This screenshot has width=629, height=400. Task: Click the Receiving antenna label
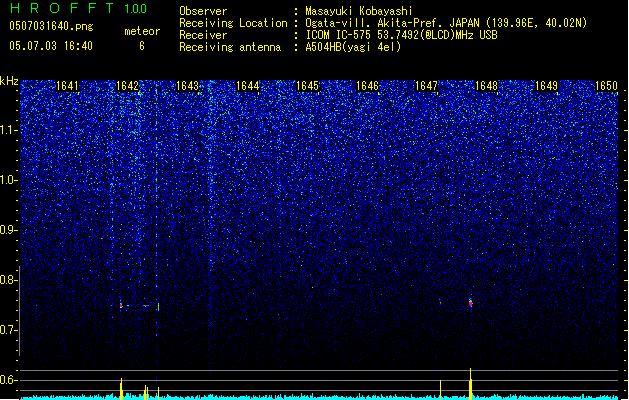coord(230,47)
